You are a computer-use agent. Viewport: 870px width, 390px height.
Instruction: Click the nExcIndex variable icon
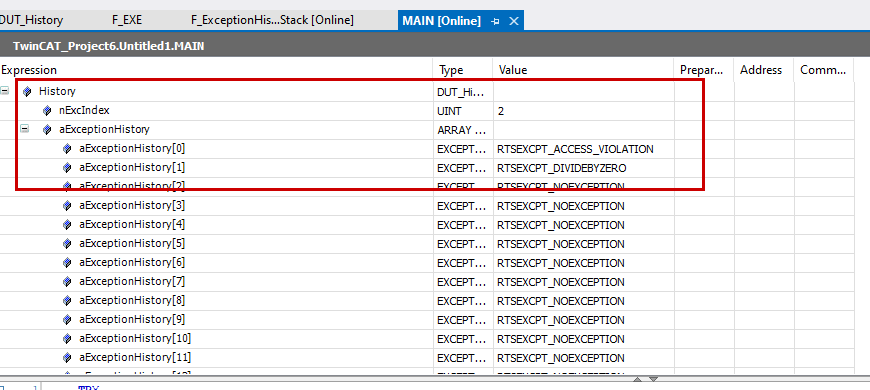47,110
